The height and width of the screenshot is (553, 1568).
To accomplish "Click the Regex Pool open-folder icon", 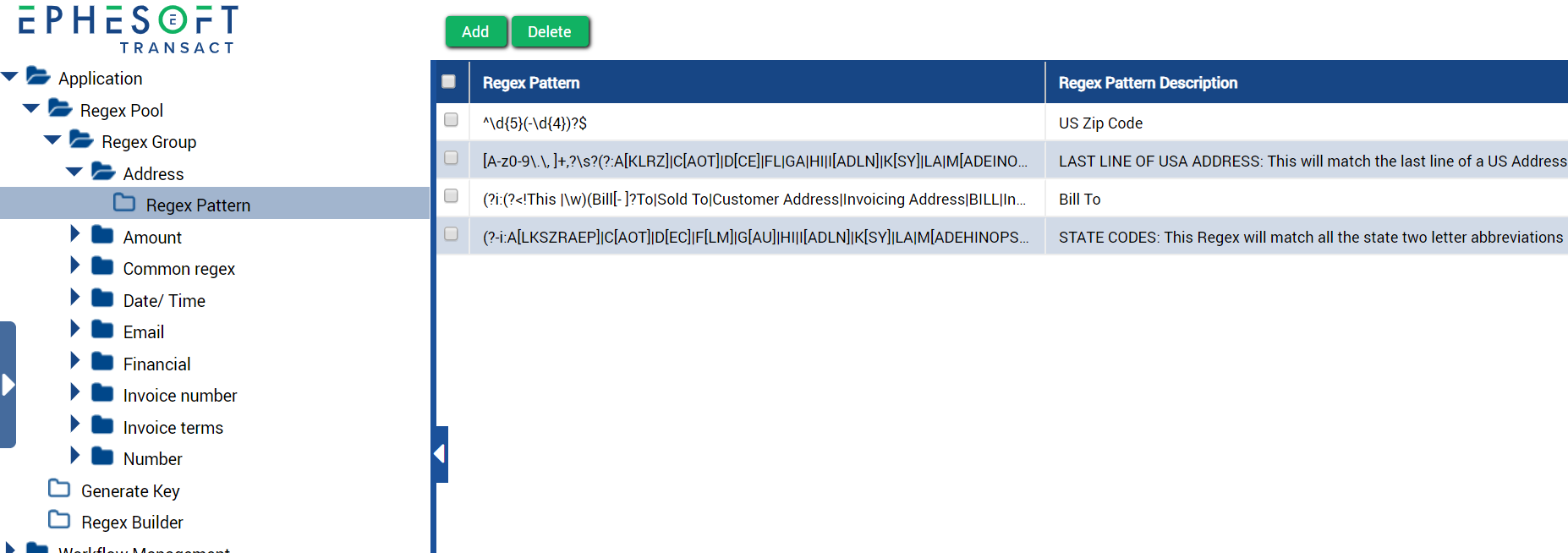I will click(60, 108).
